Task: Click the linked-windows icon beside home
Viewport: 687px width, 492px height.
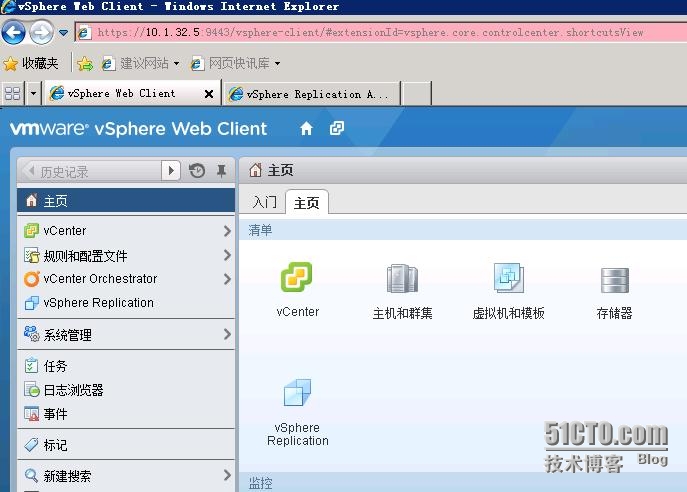Action: pos(336,128)
